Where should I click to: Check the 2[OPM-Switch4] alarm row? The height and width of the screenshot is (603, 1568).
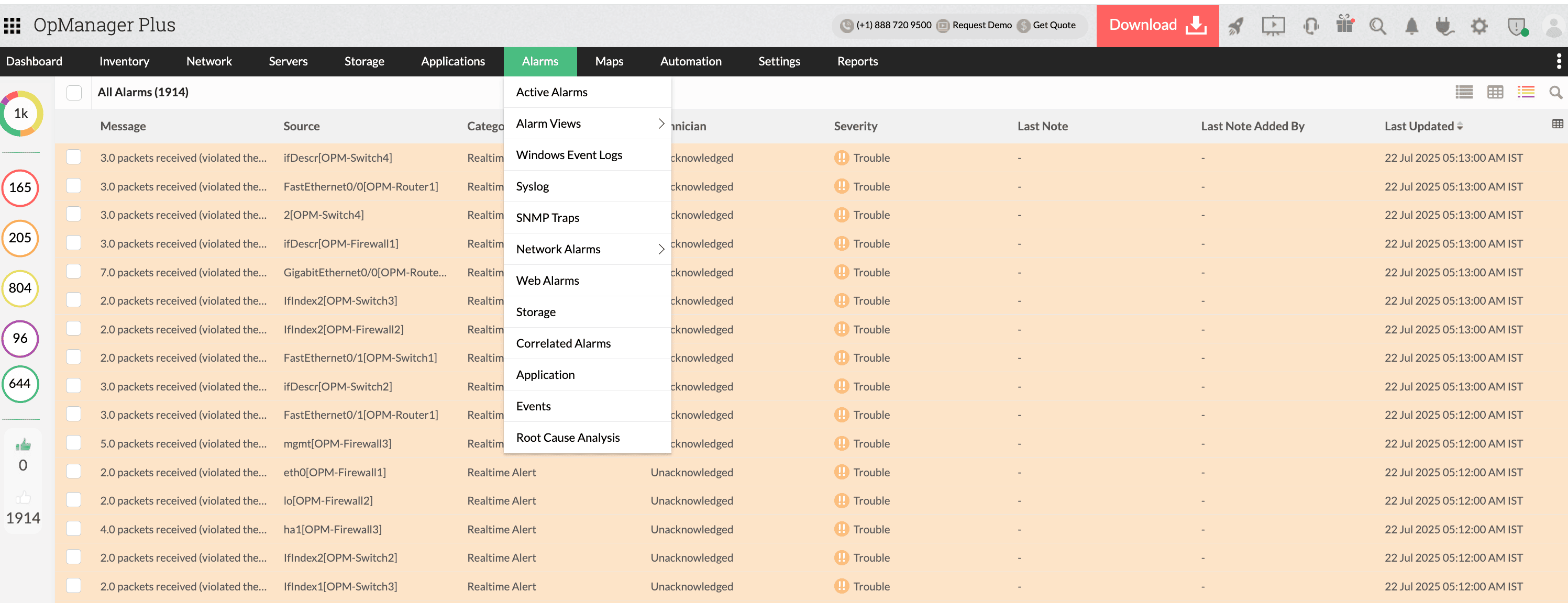click(x=74, y=214)
